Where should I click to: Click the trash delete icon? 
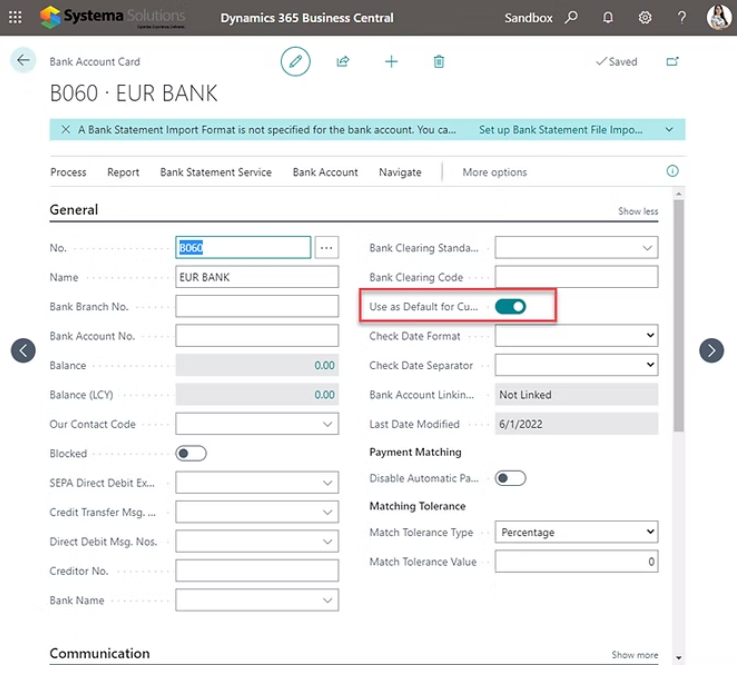click(439, 62)
